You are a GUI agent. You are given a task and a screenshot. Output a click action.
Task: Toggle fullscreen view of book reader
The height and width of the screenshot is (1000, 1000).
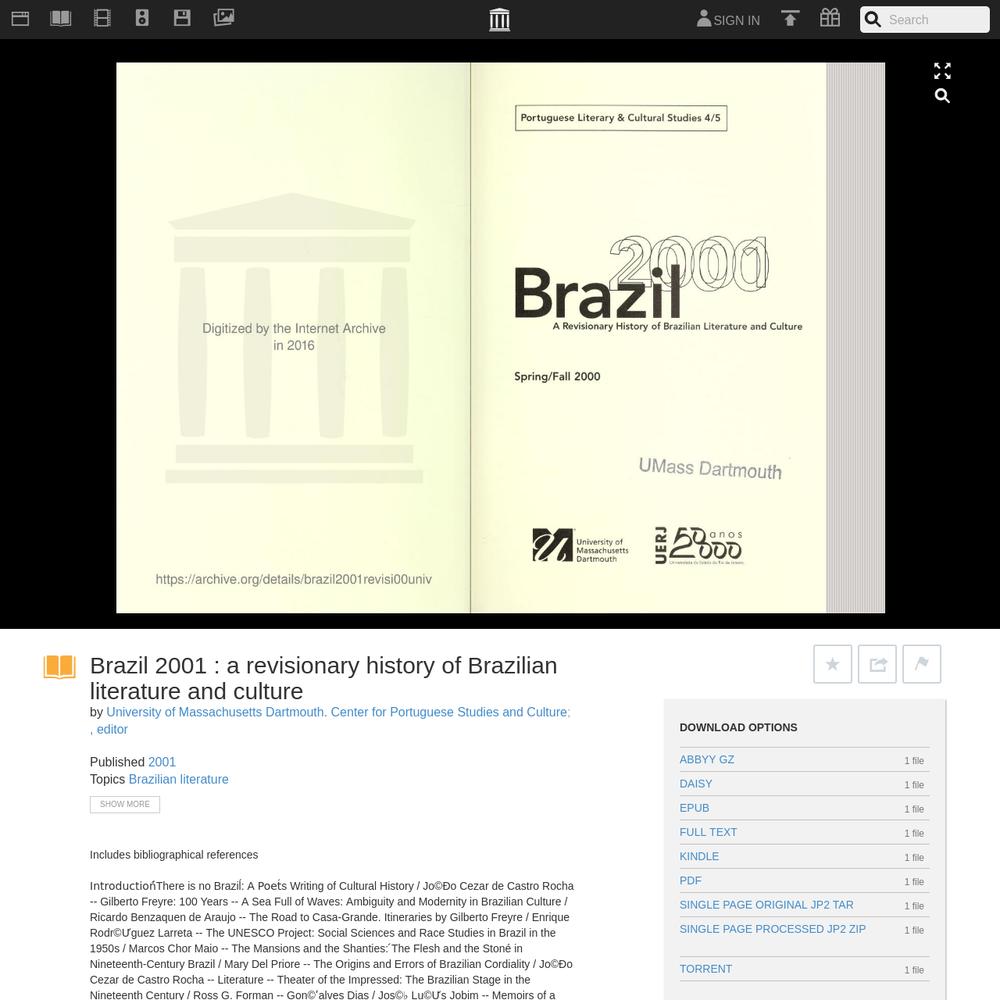[942, 71]
